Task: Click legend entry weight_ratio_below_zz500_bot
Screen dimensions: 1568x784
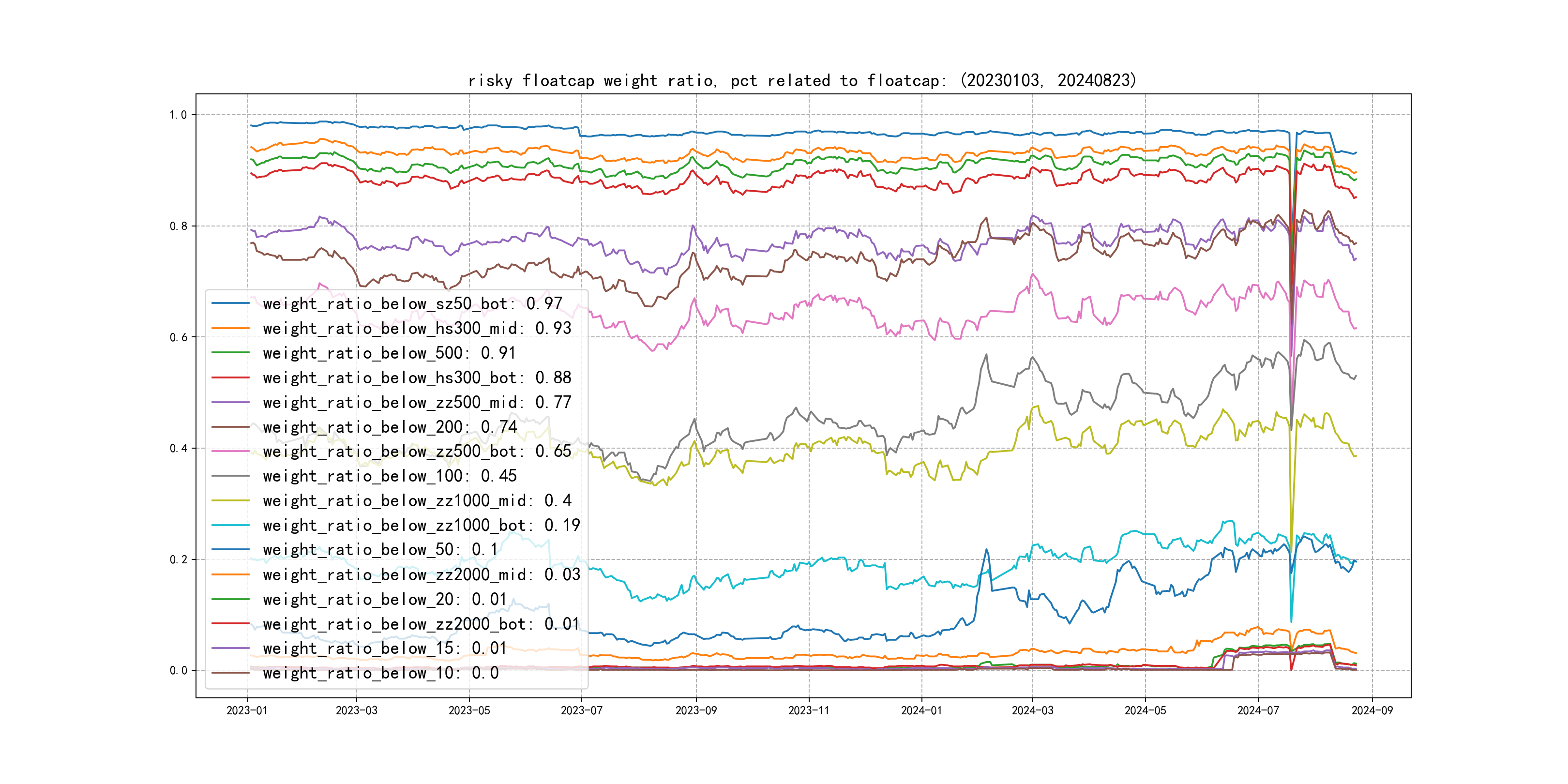Action: tap(417, 452)
